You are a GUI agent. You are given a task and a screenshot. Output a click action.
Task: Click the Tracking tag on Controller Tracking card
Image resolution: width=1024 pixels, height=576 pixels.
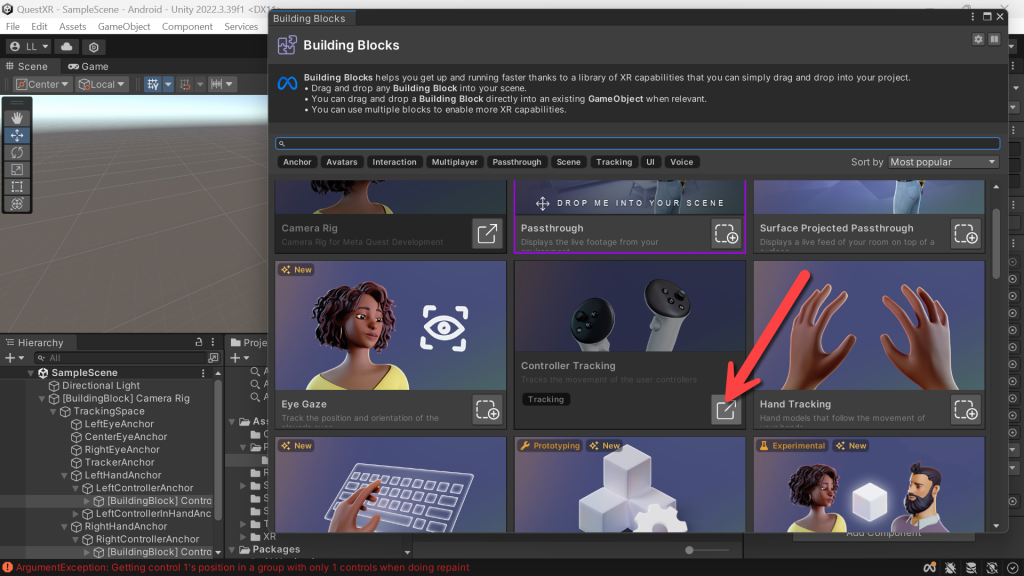(545, 399)
